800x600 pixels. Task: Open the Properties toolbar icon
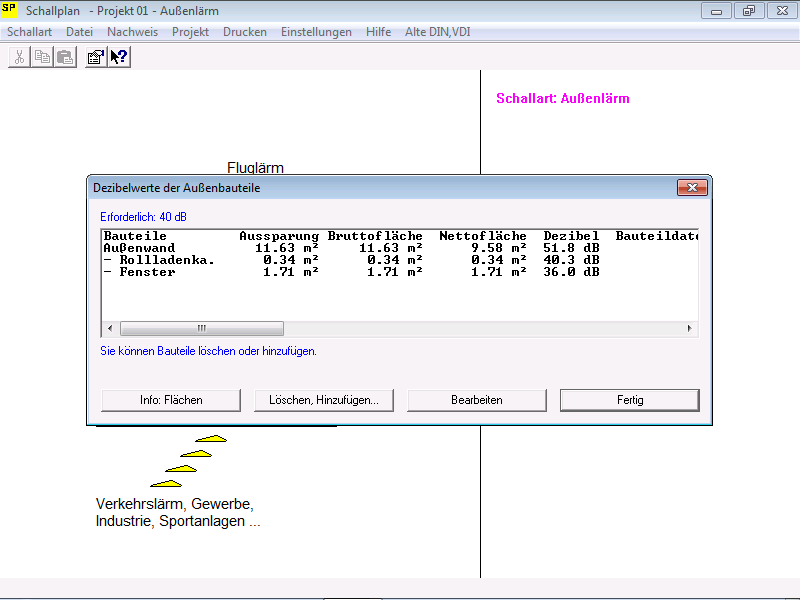tap(96, 57)
